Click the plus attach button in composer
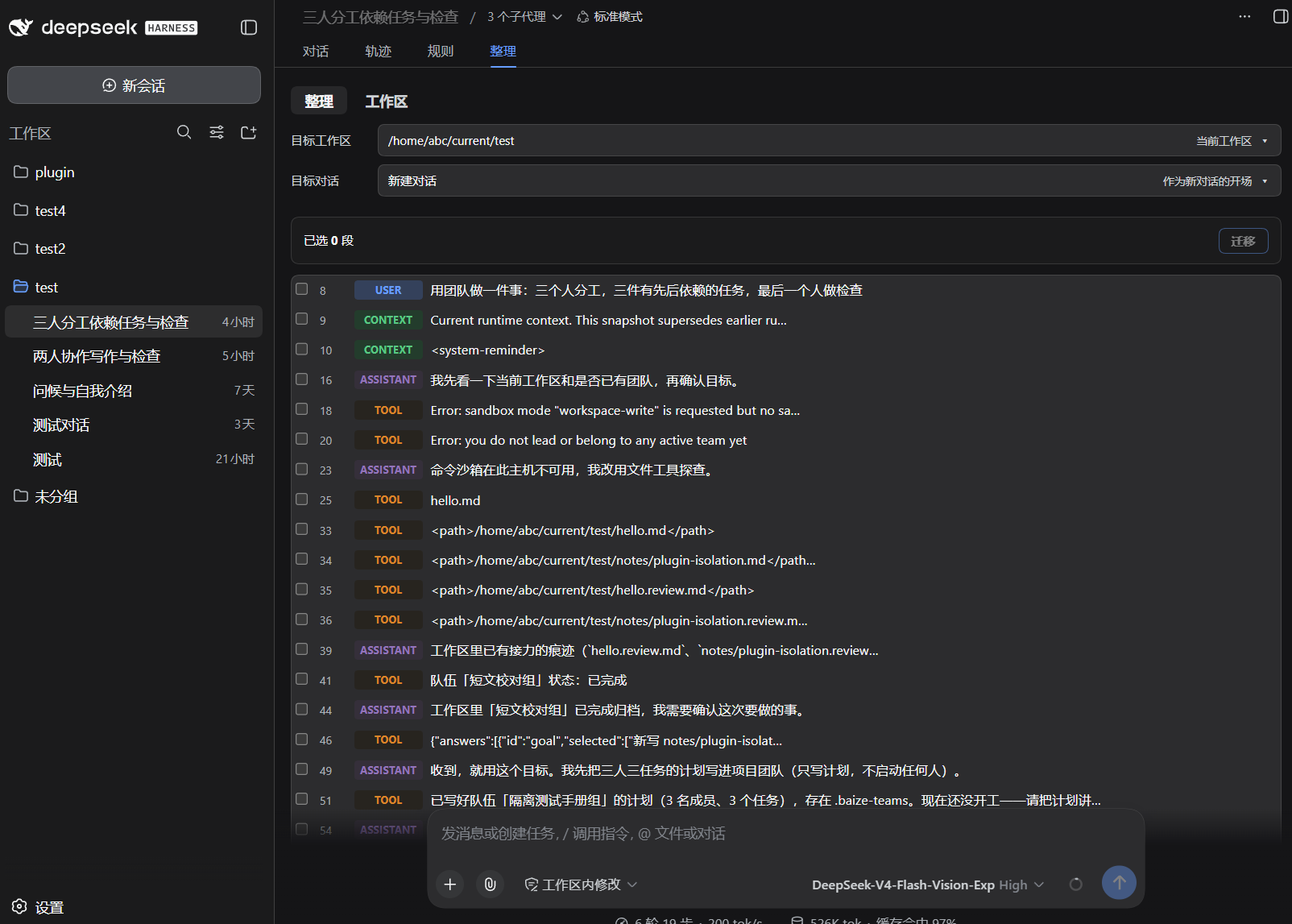The height and width of the screenshot is (924, 1292). pos(450,884)
